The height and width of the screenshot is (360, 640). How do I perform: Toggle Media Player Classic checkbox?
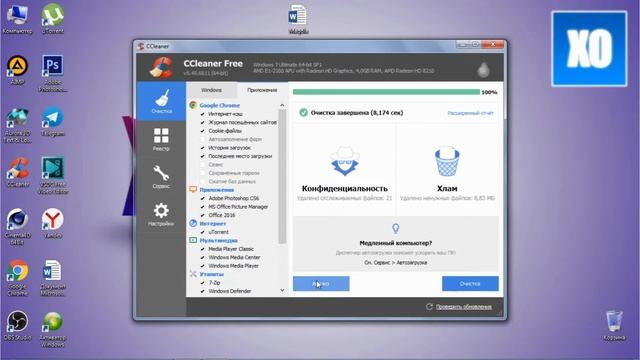(x=202, y=249)
